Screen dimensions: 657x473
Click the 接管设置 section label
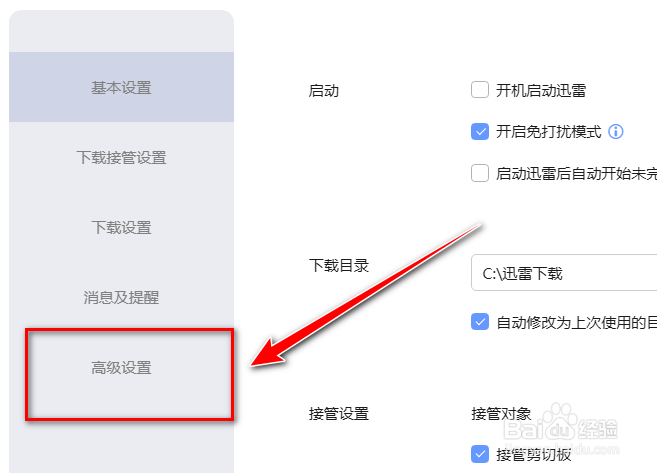[339, 414]
